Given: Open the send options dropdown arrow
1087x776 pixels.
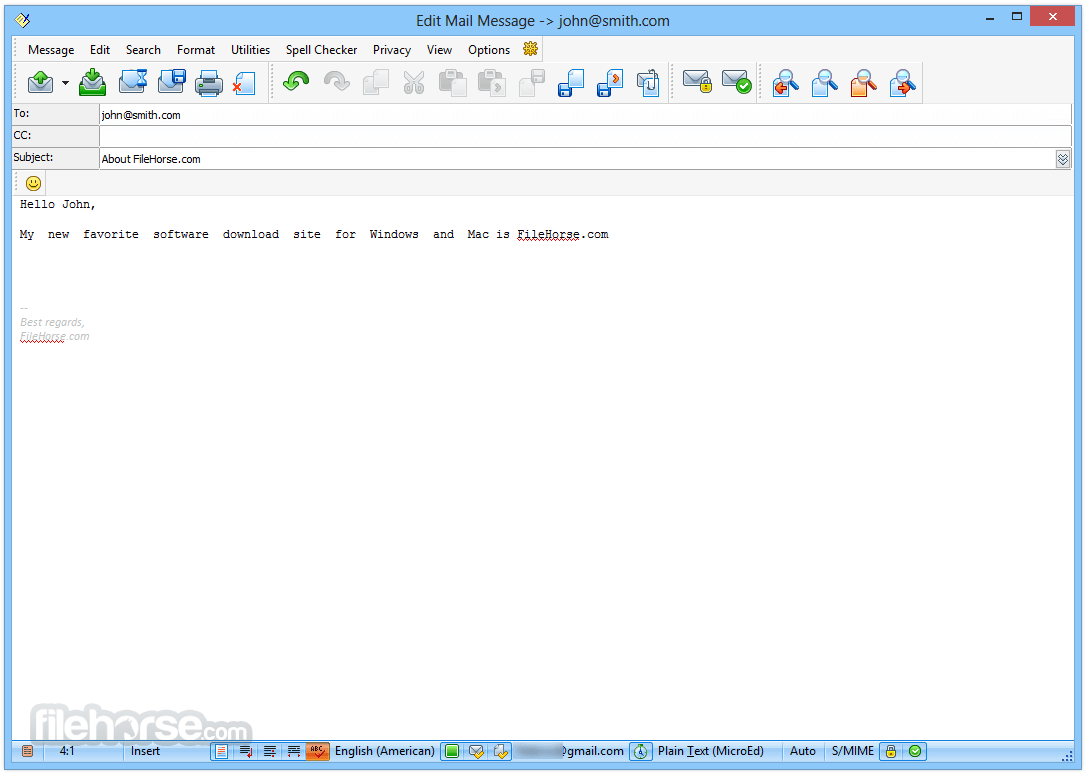Looking at the screenshot, I should 65,83.
